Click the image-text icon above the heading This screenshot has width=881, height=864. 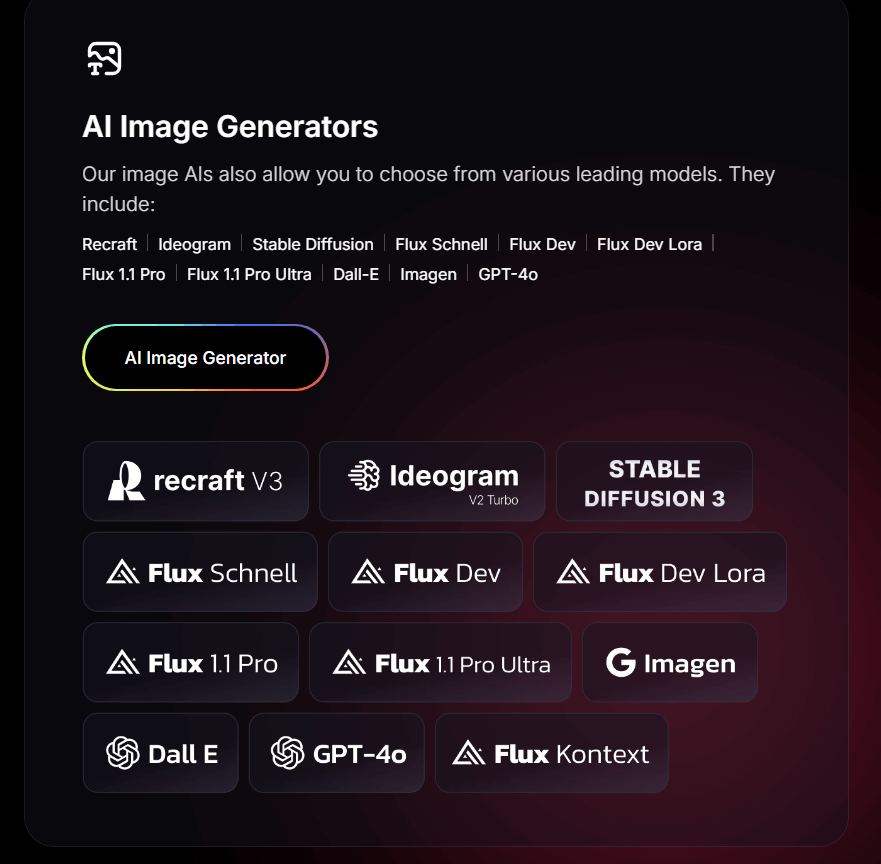[x=104, y=58]
